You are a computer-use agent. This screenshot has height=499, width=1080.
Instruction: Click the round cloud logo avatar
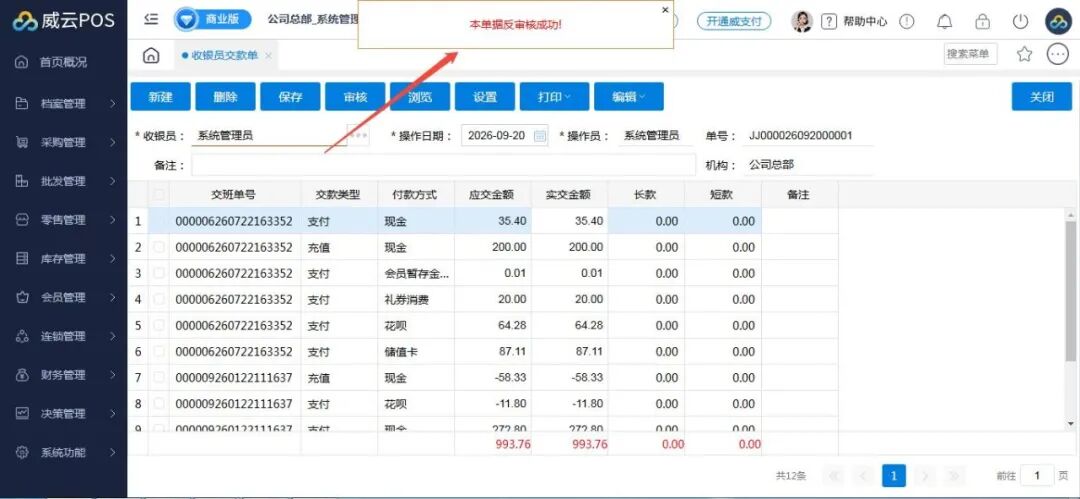coord(1057,21)
